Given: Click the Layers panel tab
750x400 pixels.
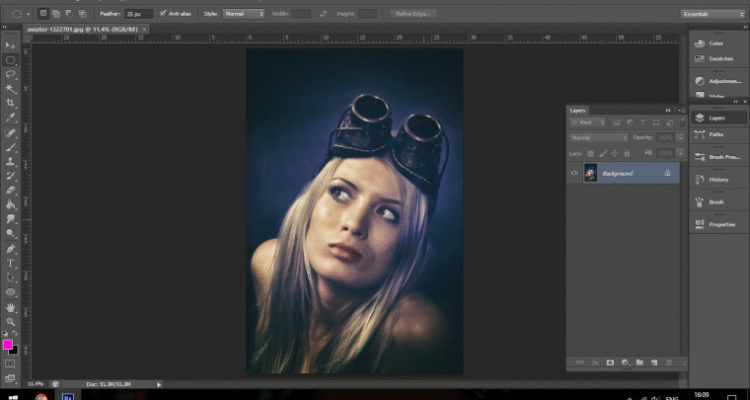Looking at the screenshot, I should coord(577,111).
